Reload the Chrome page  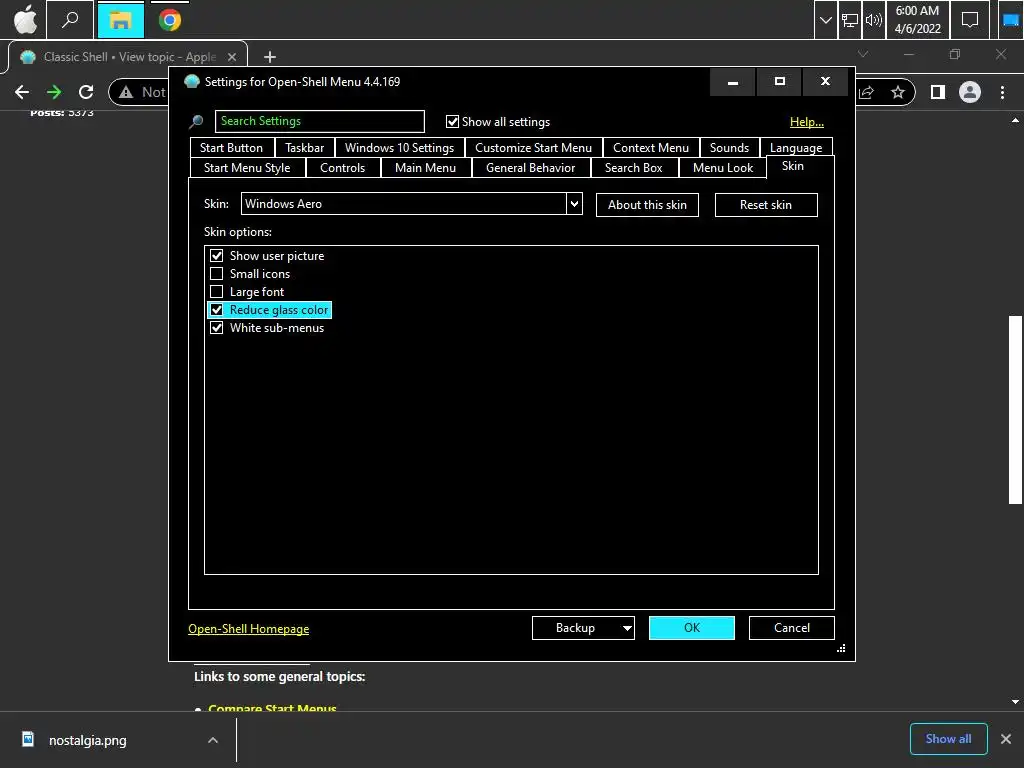(86, 92)
